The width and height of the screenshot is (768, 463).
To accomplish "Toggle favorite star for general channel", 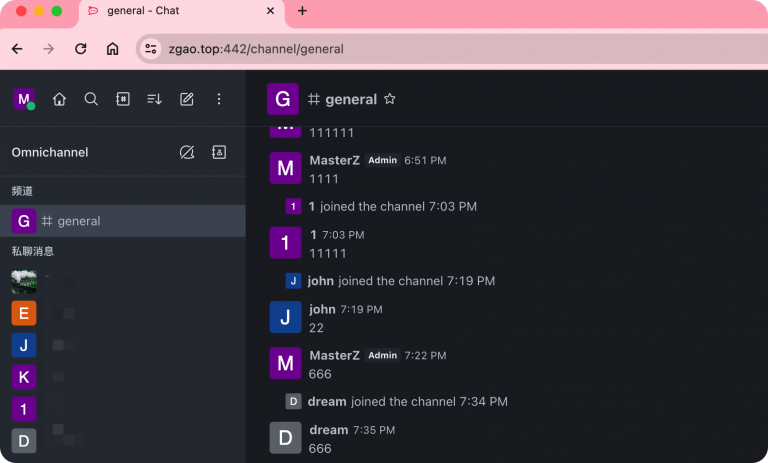I will [x=390, y=99].
